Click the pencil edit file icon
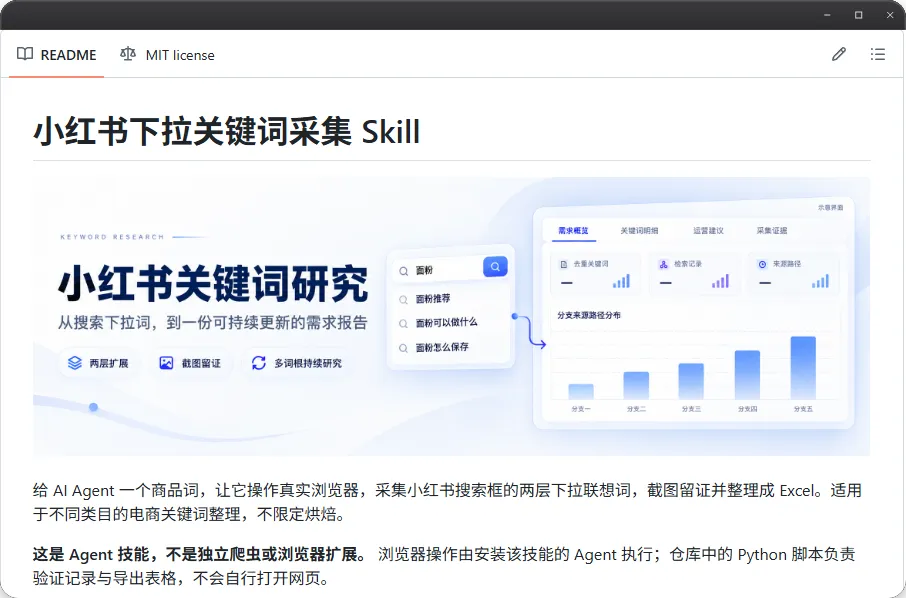The height and width of the screenshot is (598, 906). point(838,54)
